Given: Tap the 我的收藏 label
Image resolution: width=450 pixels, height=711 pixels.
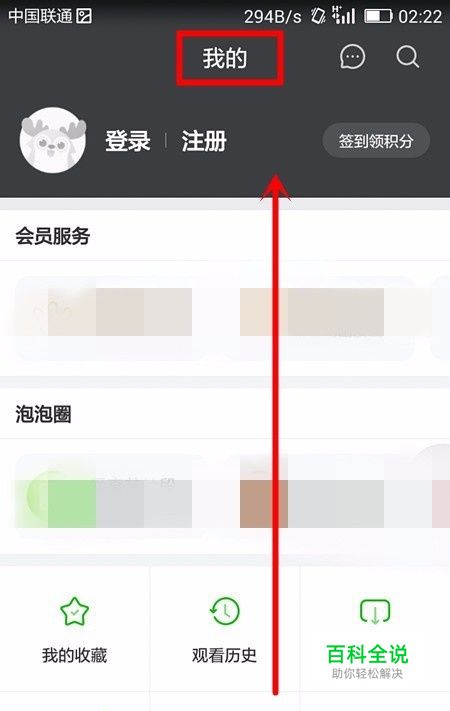Looking at the screenshot, I should (74, 655).
